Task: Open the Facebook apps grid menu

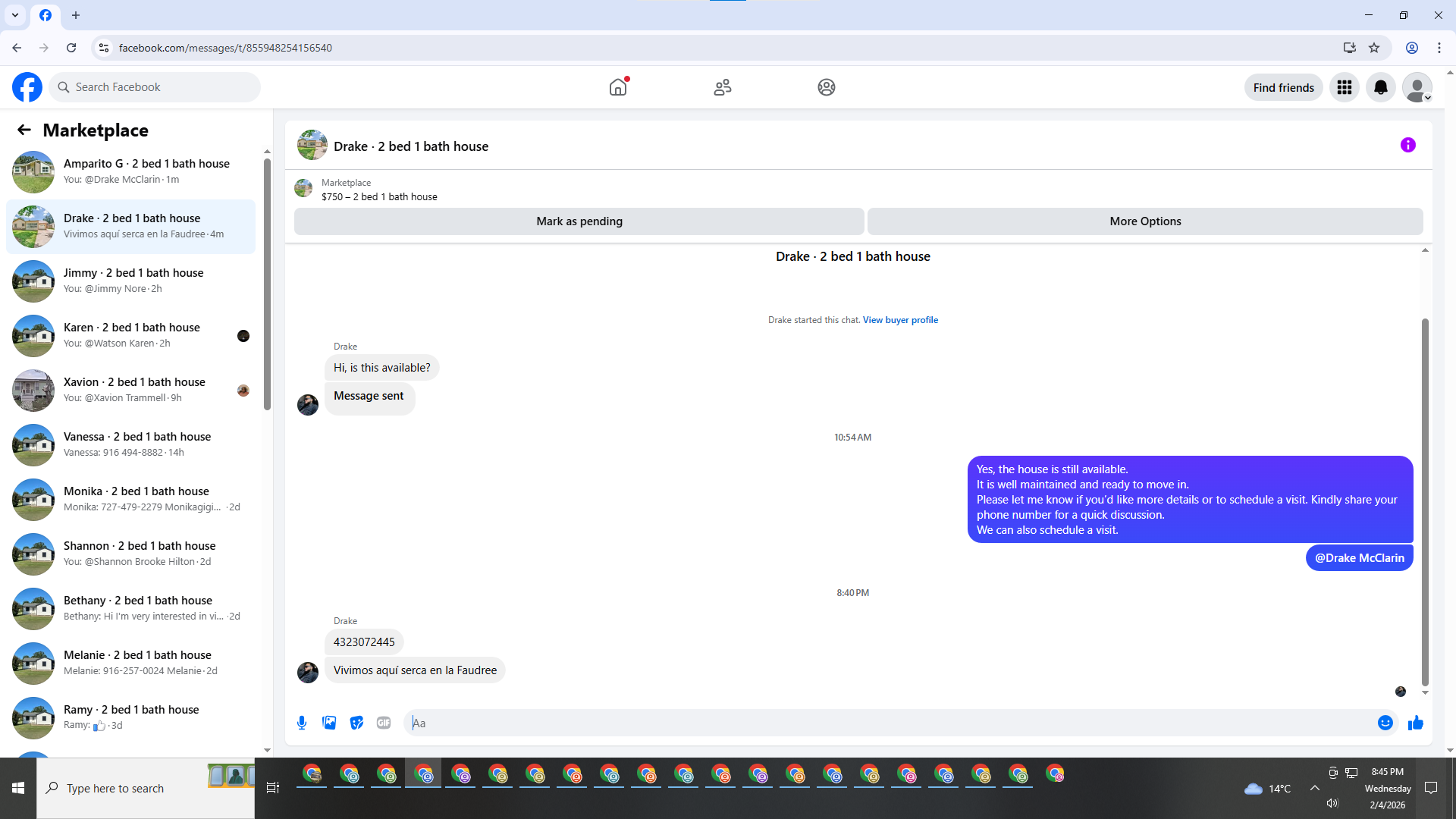Action: click(1344, 87)
